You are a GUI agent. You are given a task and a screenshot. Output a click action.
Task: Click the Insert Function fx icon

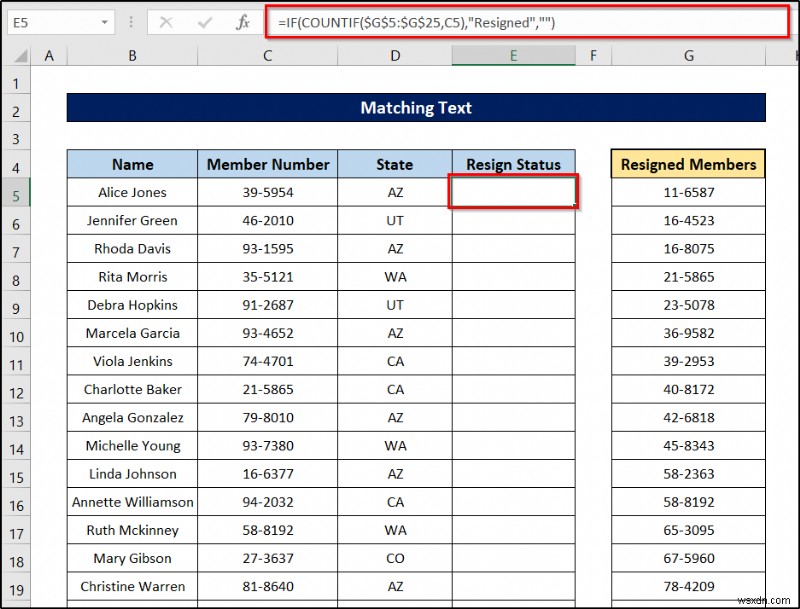tap(245, 22)
